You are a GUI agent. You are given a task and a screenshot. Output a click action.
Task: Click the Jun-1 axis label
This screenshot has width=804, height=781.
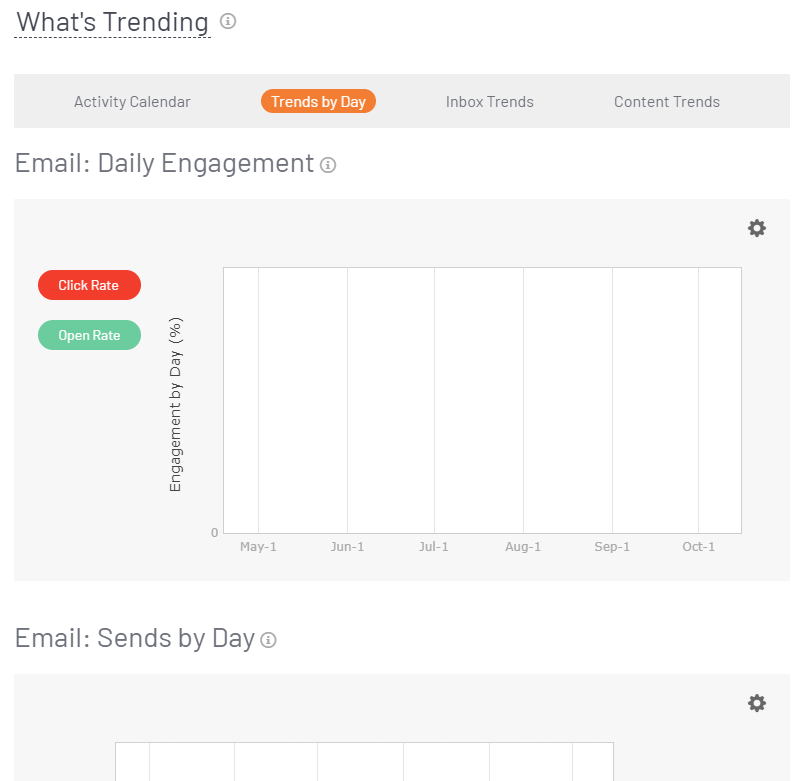pos(347,547)
